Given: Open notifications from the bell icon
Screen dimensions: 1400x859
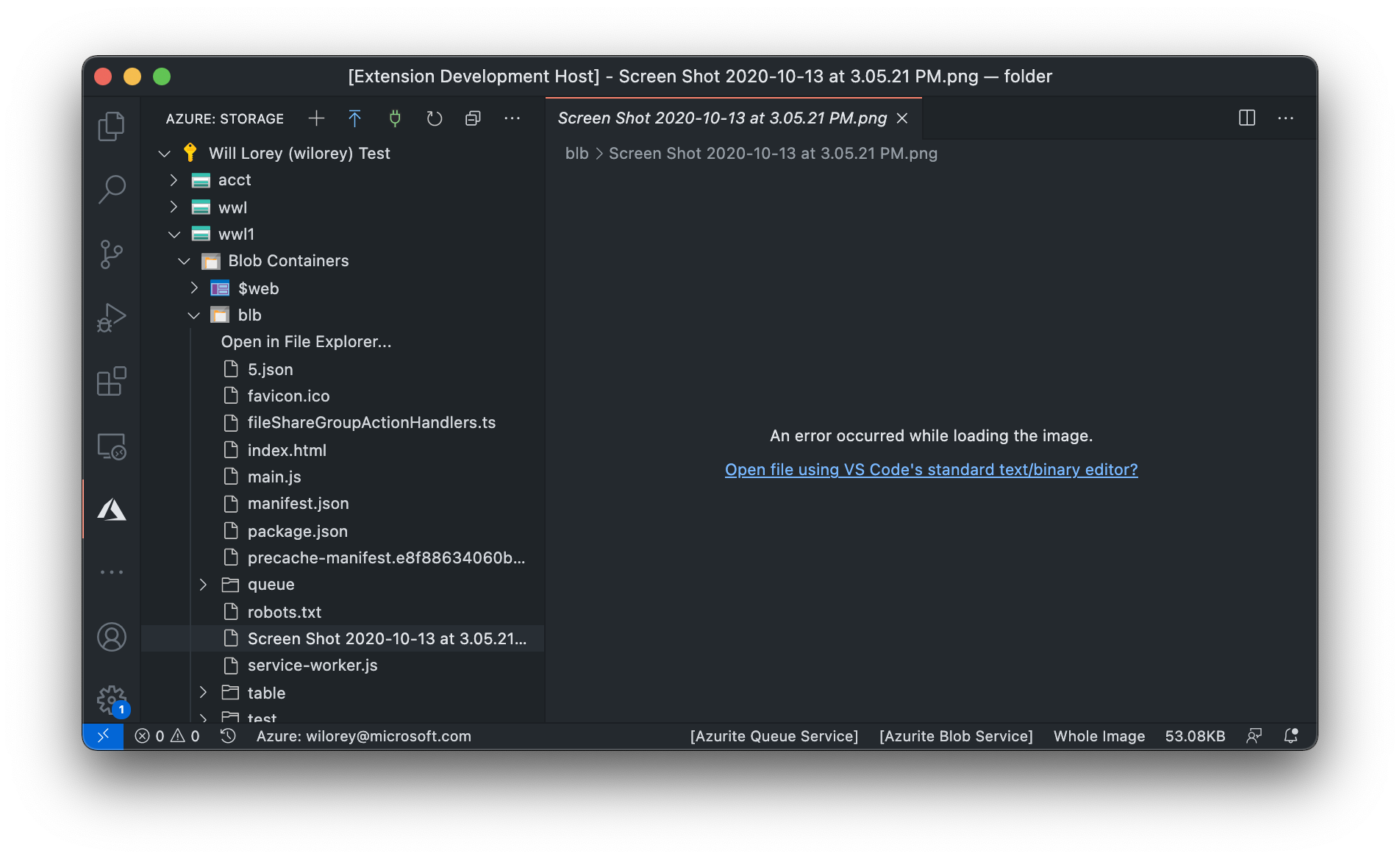Looking at the screenshot, I should coord(1291,735).
